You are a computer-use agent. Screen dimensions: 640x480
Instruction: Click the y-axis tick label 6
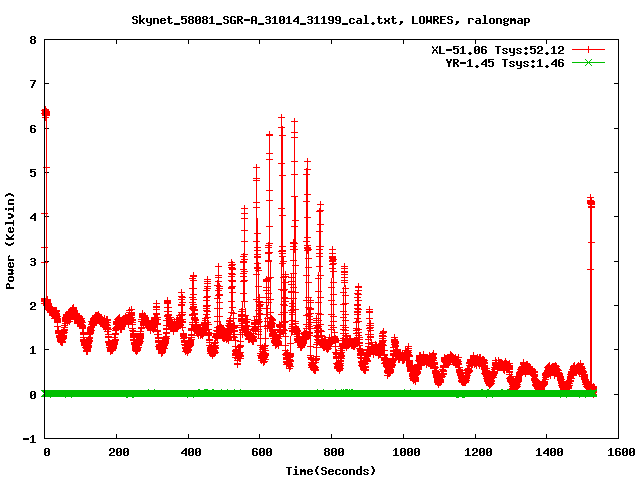33,129
